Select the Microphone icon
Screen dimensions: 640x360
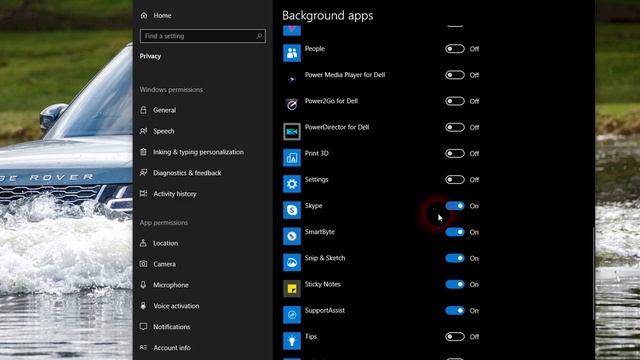143,285
